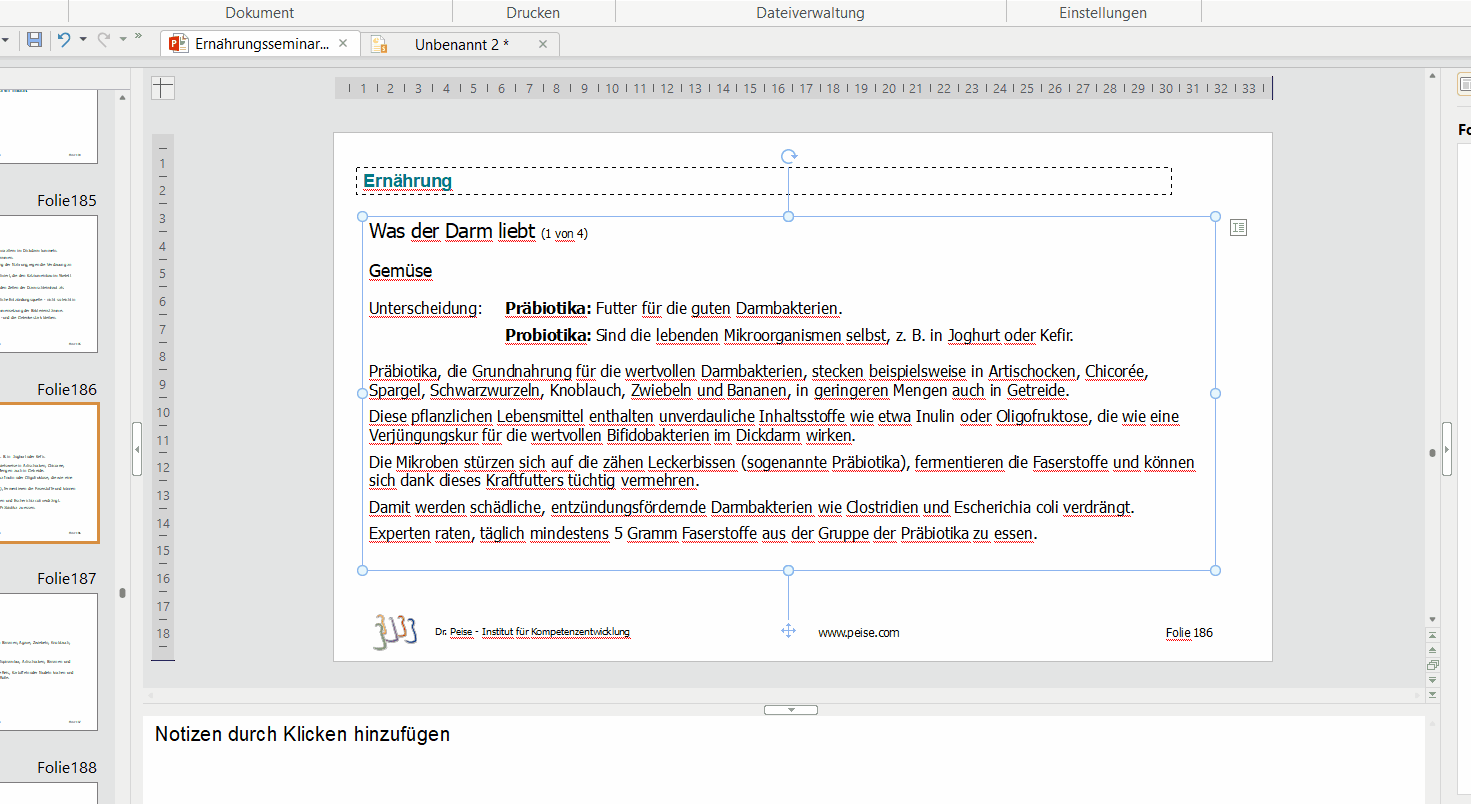Click the bold term 'Präbiotika:'
This screenshot has height=804, width=1471.
[548, 308]
